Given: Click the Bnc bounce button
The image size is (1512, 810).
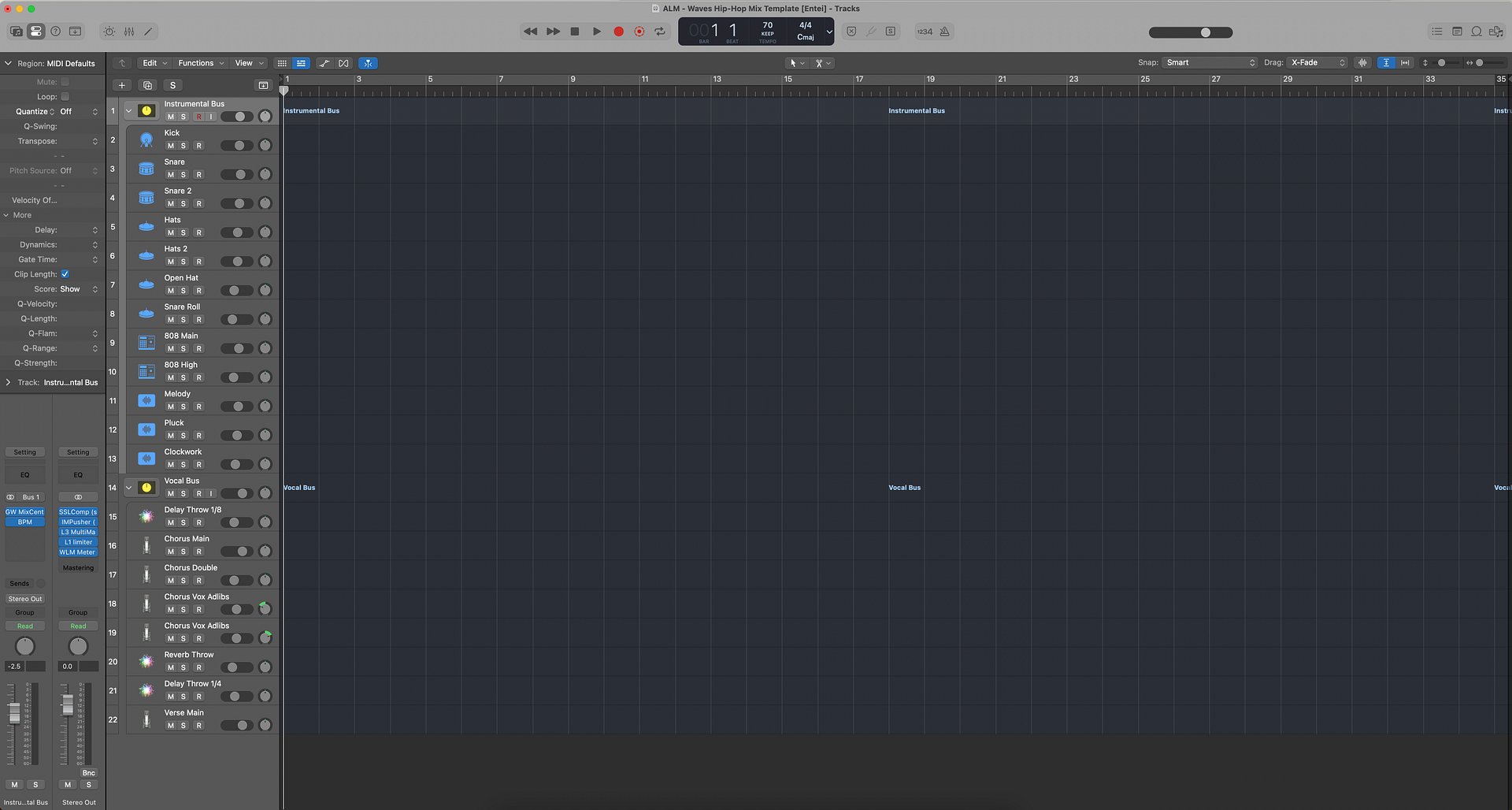Looking at the screenshot, I should point(89,773).
